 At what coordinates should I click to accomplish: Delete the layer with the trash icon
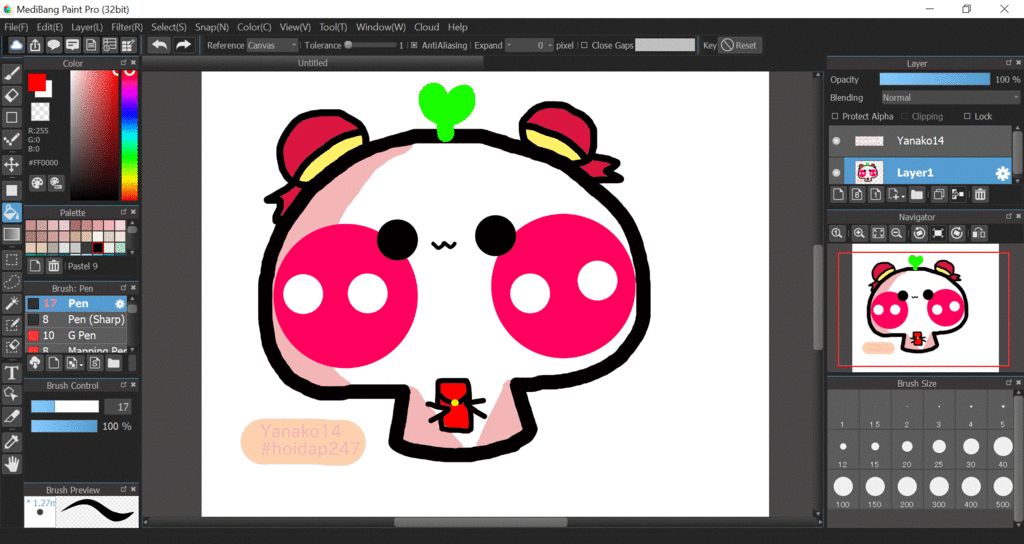[980, 194]
